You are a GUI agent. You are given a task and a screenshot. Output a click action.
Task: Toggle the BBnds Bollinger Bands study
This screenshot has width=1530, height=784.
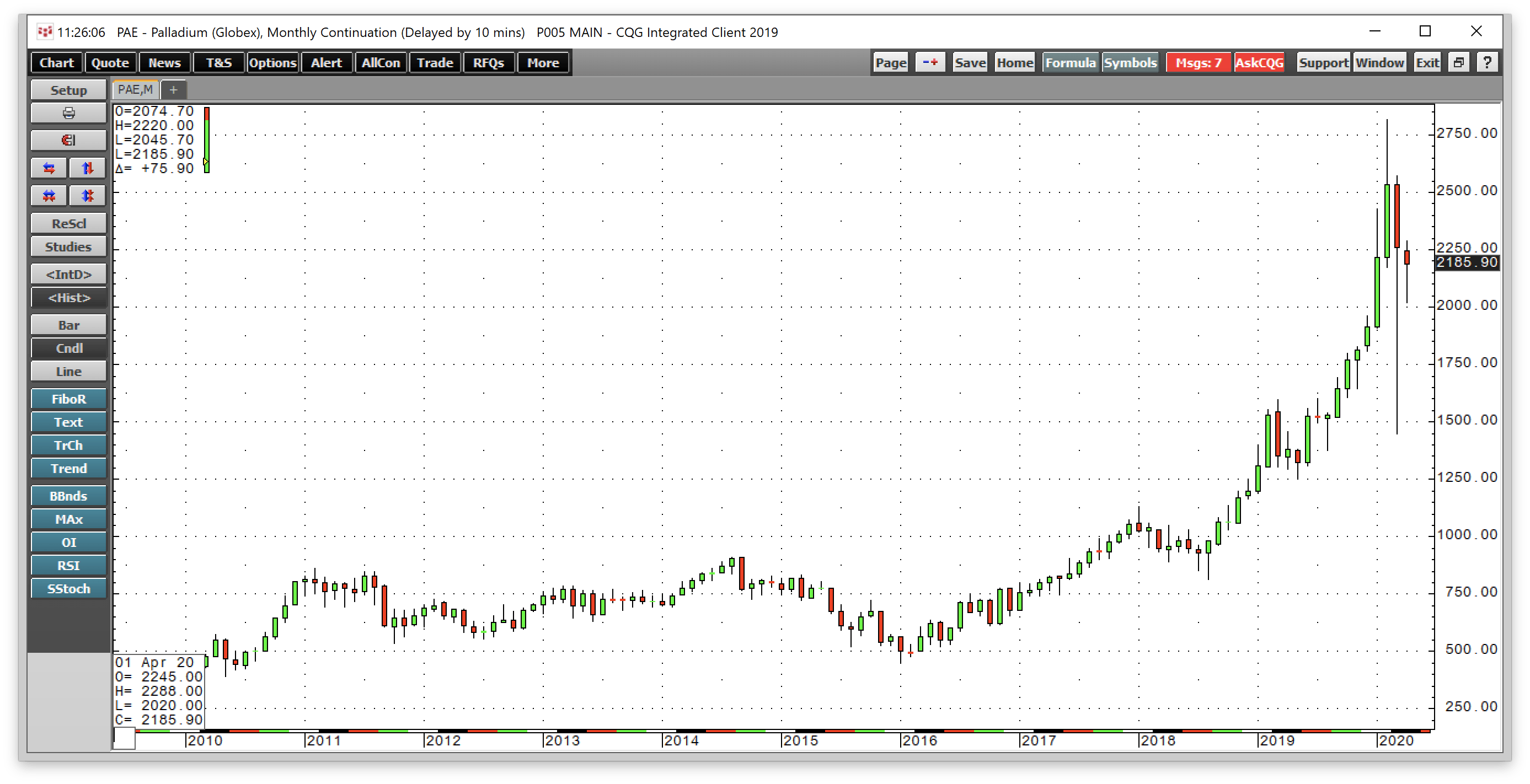click(68, 496)
